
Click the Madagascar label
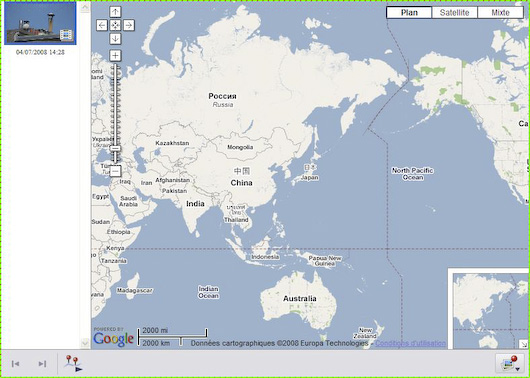[135, 290]
